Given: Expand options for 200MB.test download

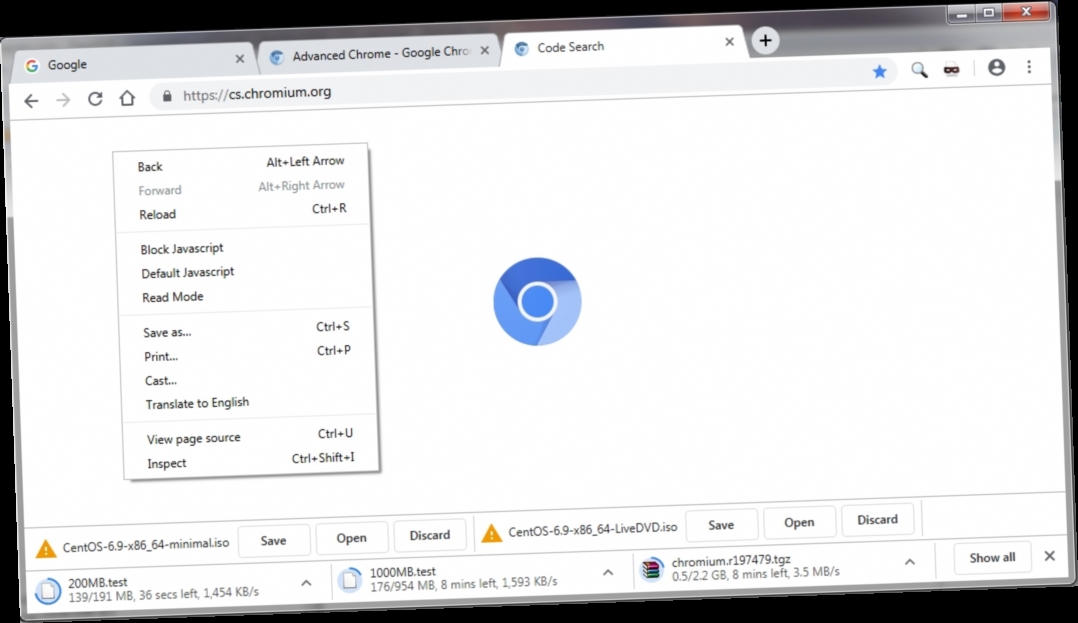Looking at the screenshot, I should pyautogui.click(x=306, y=583).
